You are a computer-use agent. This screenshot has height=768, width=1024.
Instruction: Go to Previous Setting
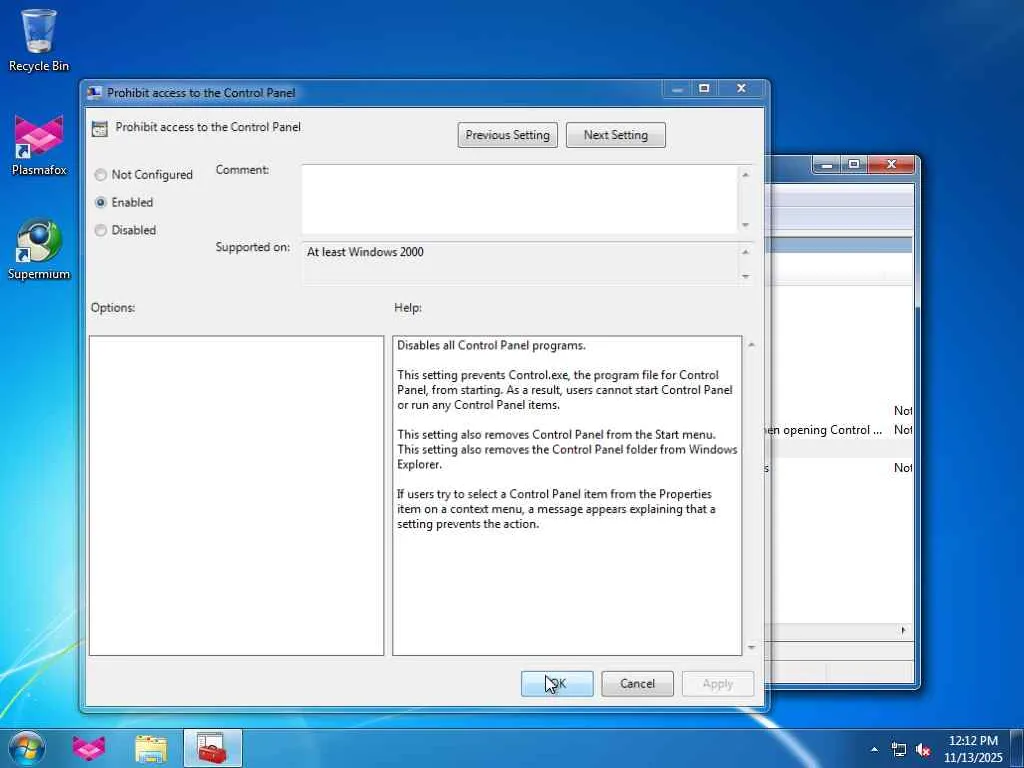click(507, 135)
